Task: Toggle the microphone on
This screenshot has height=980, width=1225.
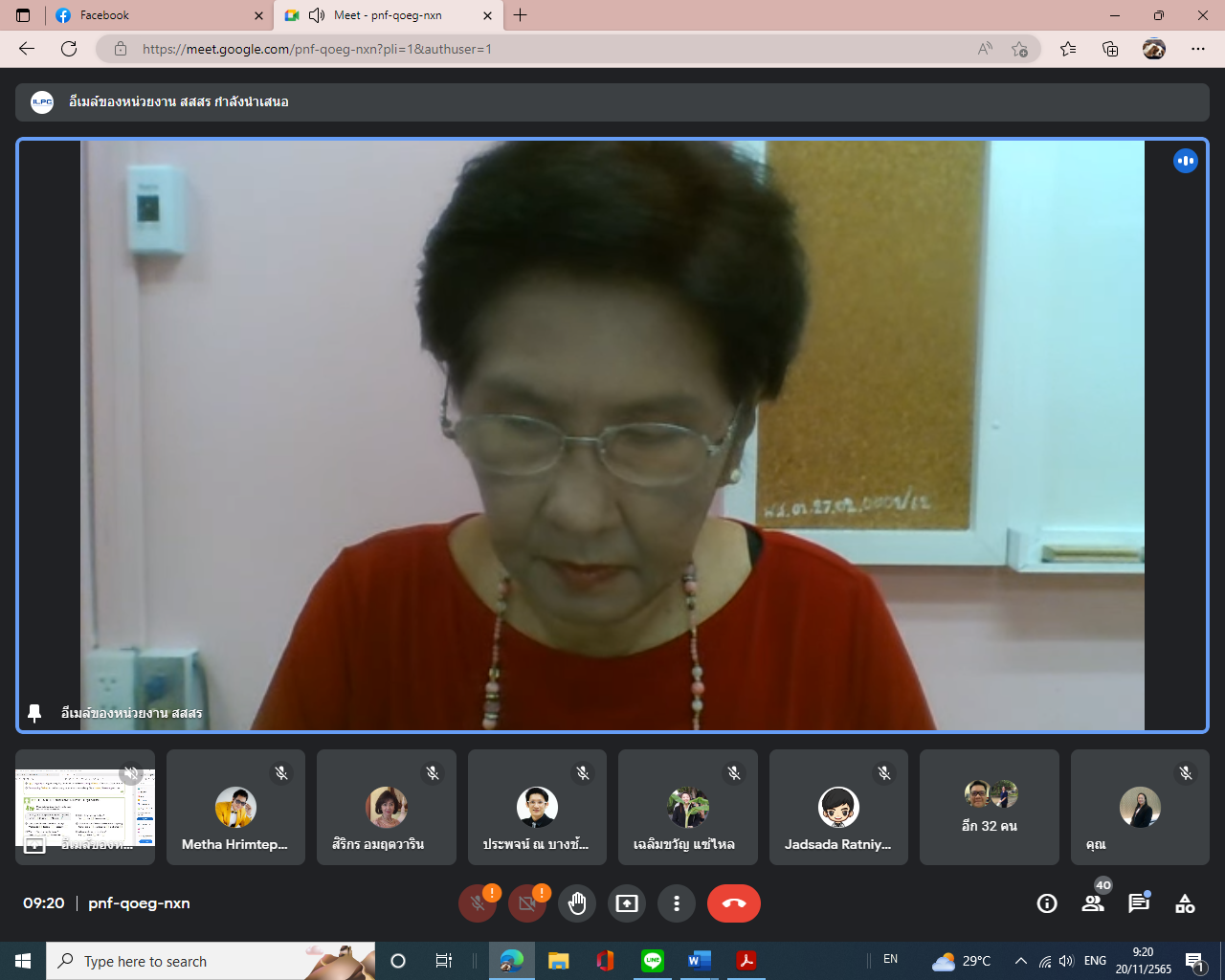Action: coord(478,903)
